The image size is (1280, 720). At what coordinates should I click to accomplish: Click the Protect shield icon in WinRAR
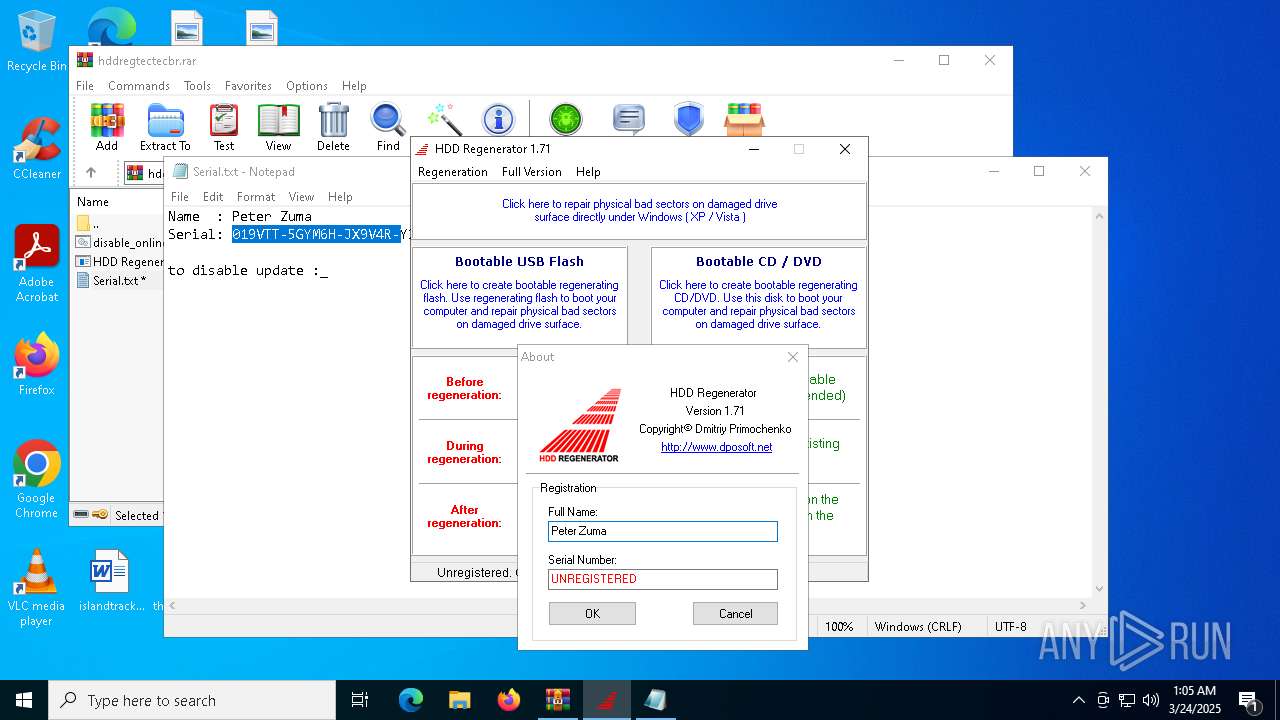click(x=689, y=119)
